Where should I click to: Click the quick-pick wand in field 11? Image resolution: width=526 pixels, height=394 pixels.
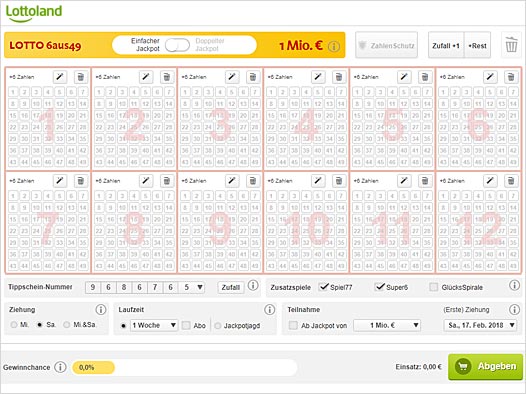[404, 181]
